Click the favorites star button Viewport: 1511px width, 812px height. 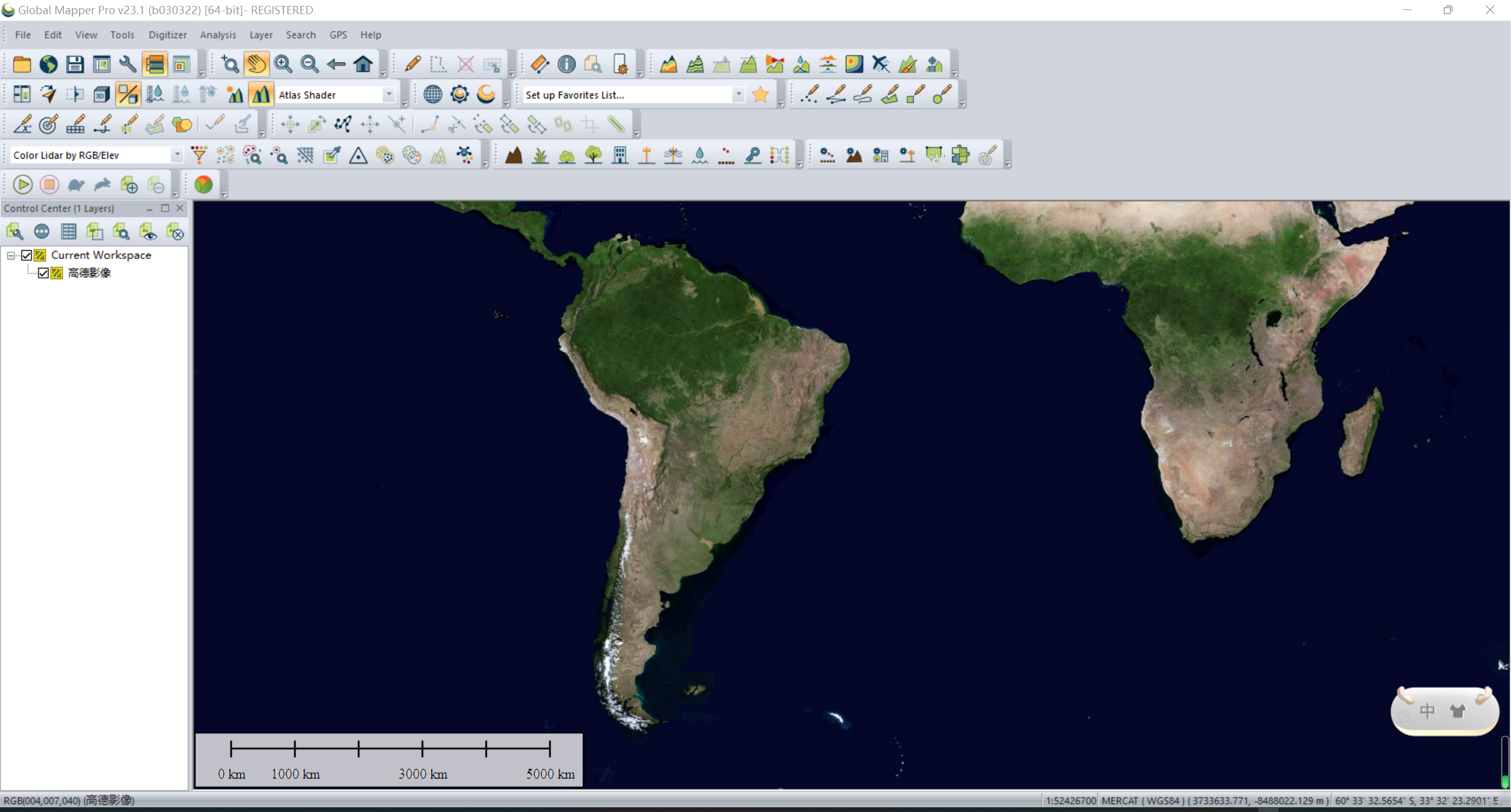coord(761,94)
